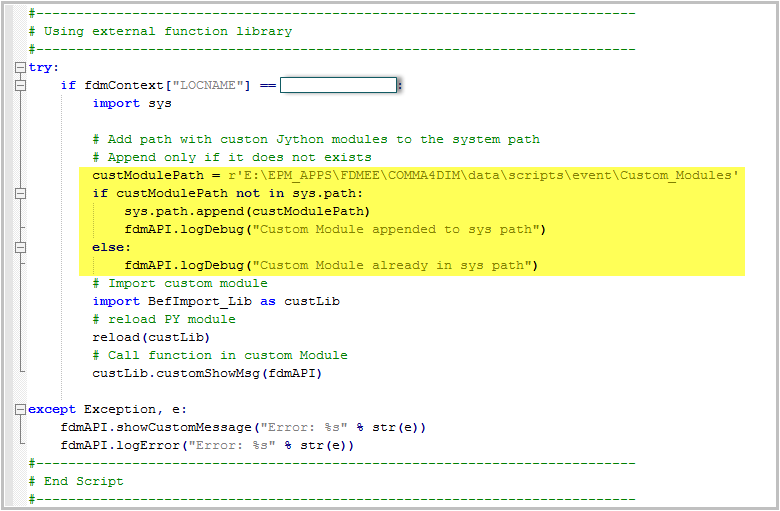Click 'custLib.customShowMsg(fdmAPI)' line
Viewport: 780px width, 511px height.
click(207, 373)
